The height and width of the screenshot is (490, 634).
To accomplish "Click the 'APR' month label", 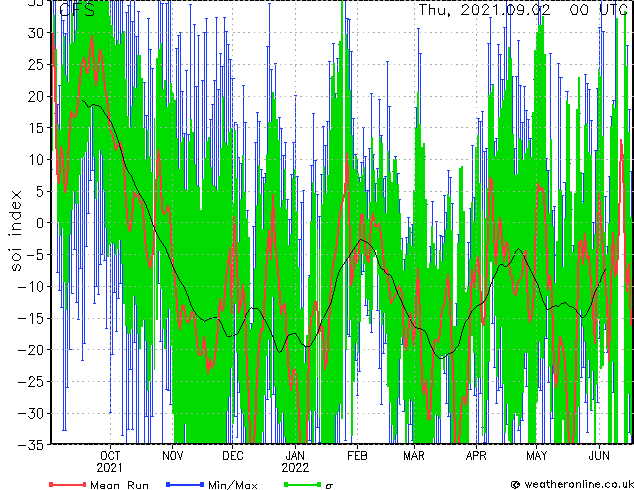I will coord(476,456).
